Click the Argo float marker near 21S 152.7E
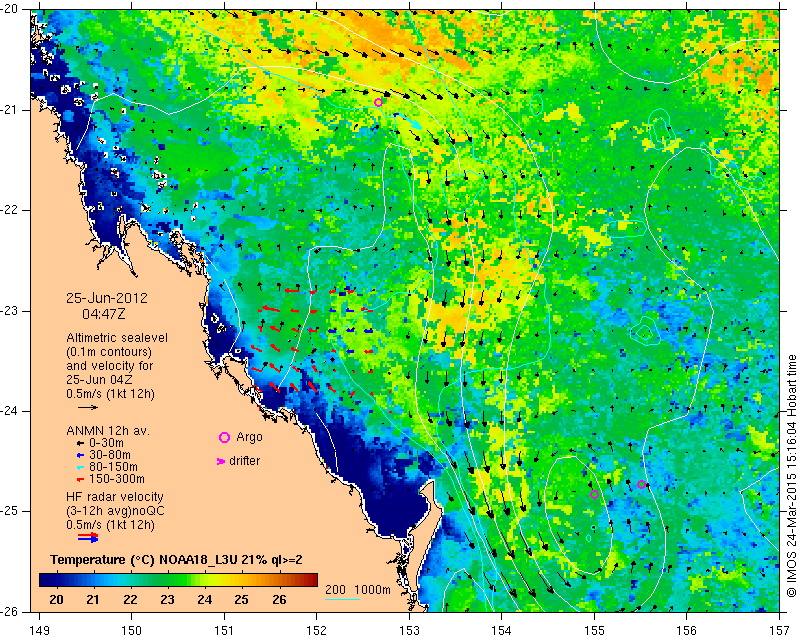Screen dimensions: 800x640 (378, 102)
